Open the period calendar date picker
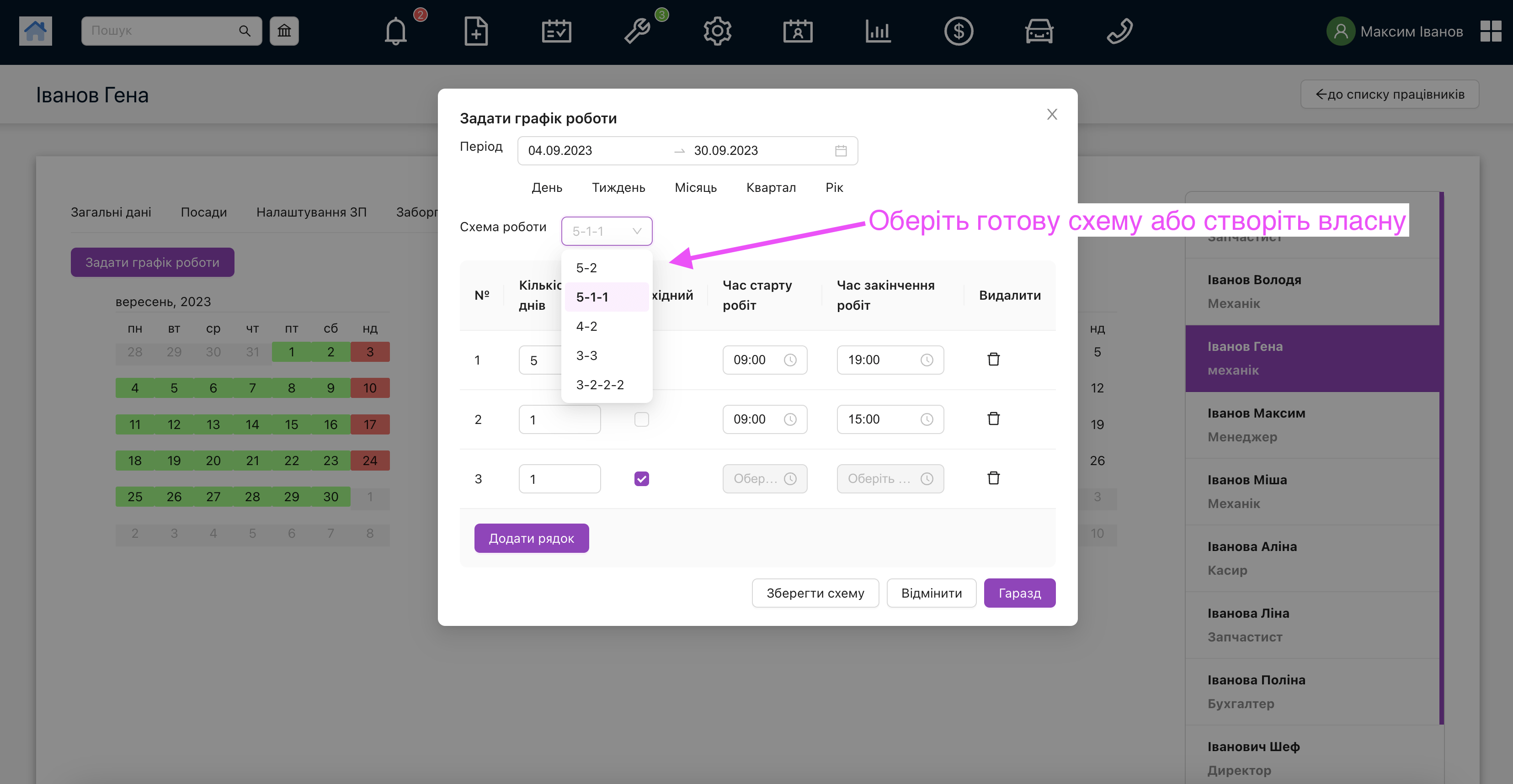1513x784 pixels. [x=841, y=151]
